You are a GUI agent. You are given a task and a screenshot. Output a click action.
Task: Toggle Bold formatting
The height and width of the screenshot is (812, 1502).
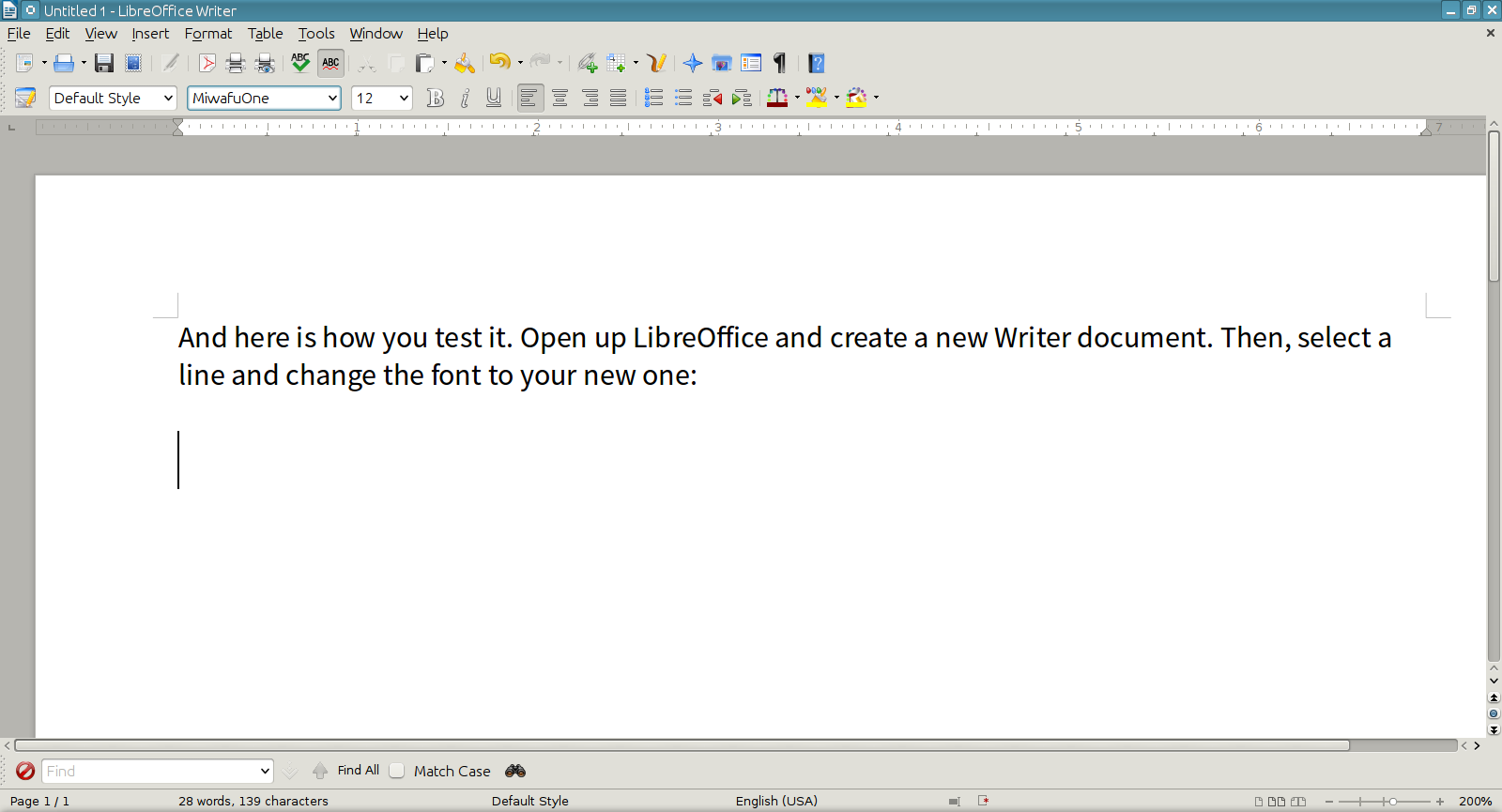[x=436, y=98]
